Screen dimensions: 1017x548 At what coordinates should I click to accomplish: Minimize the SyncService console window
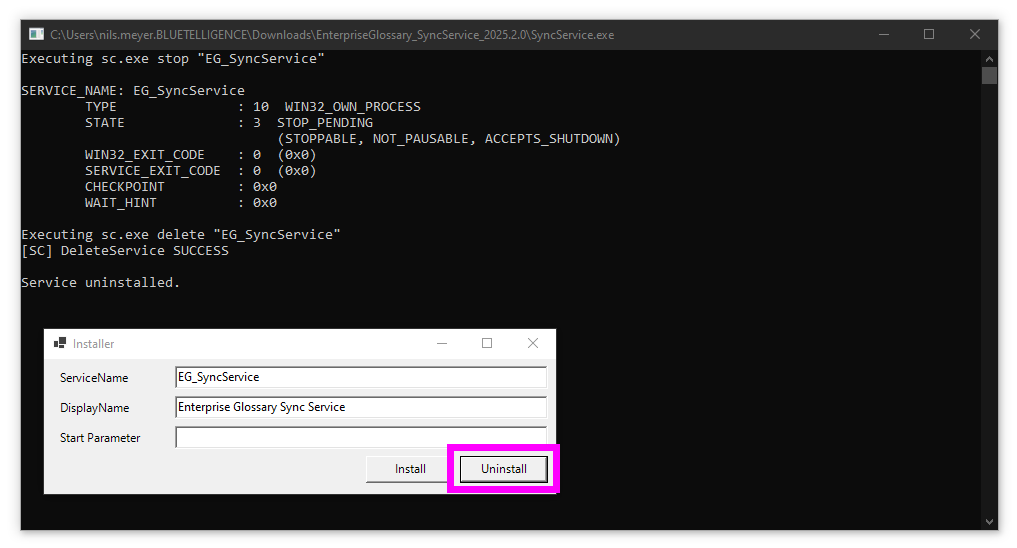883,34
